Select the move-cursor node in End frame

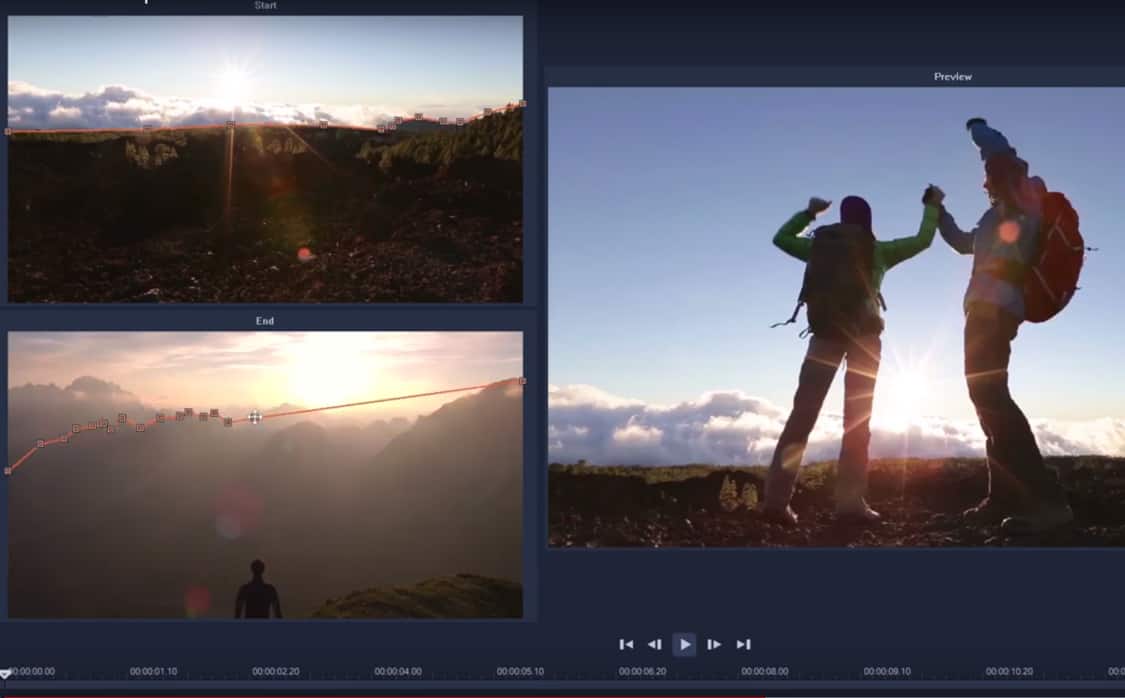pos(255,417)
